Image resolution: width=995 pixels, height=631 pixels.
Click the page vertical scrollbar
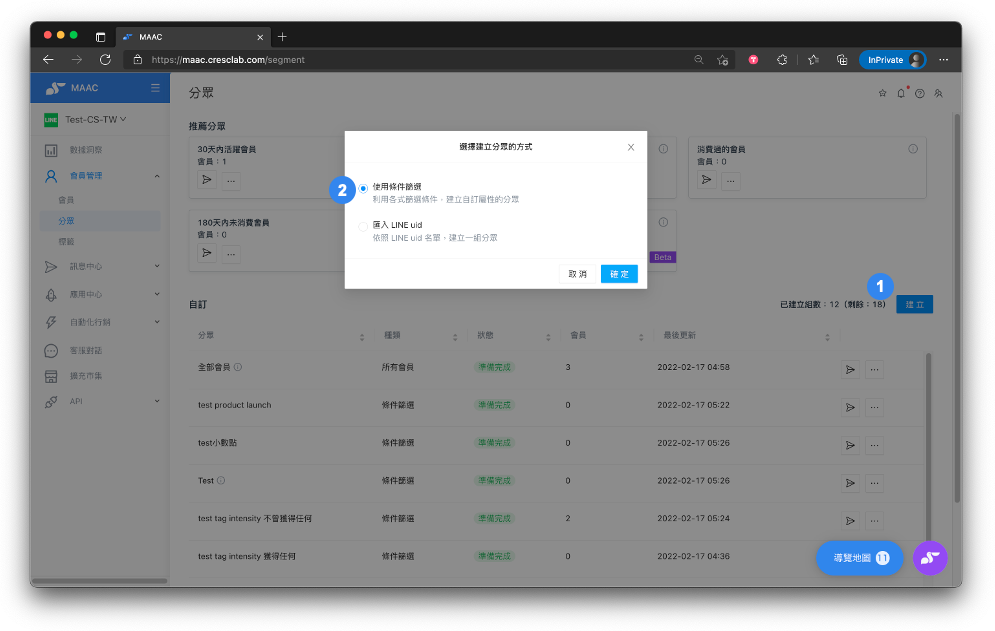click(957, 308)
